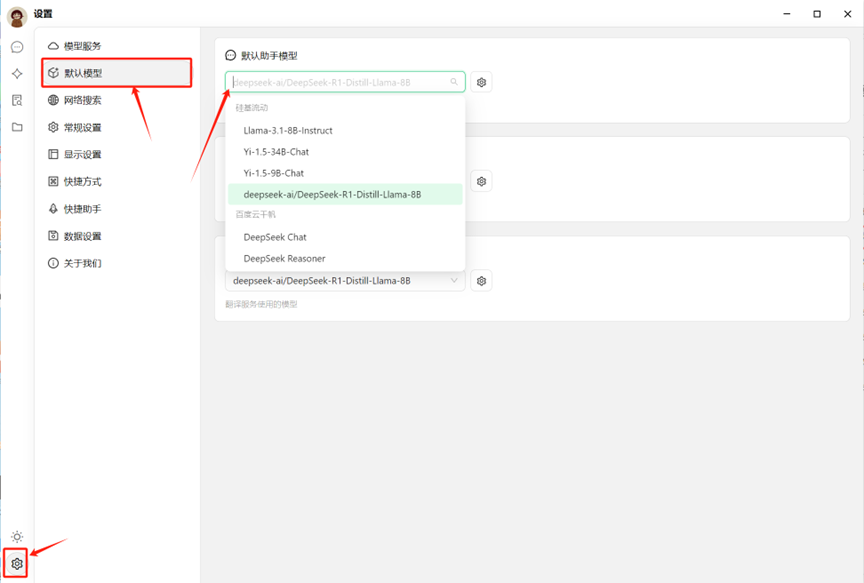Pick Yi-1.5-34B-Chat from the dropdown list
The height and width of the screenshot is (583, 864).
tap(276, 152)
